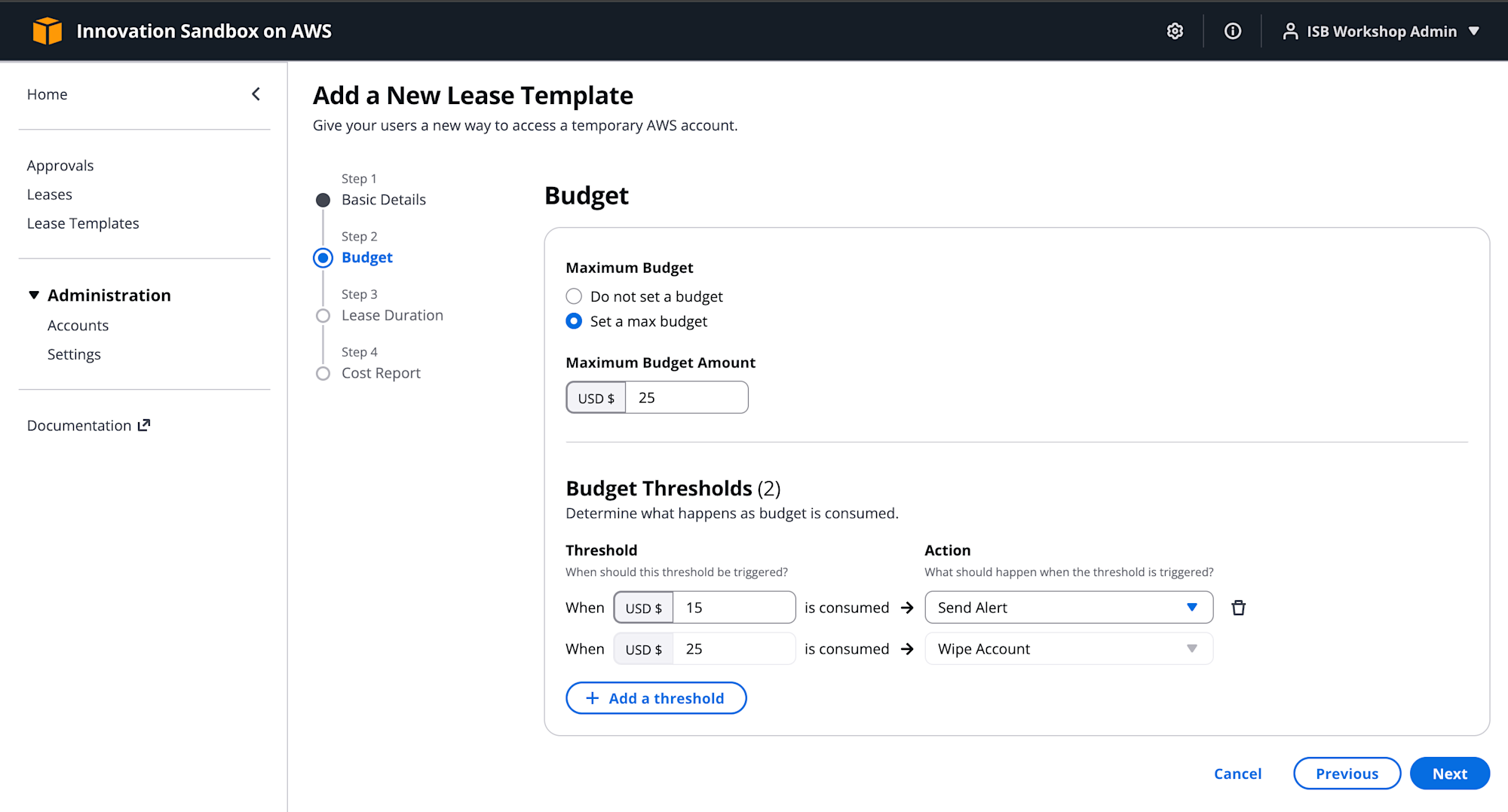1508x812 pixels.
Task: Open Lease Templates in sidebar
Action: coord(83,223)
